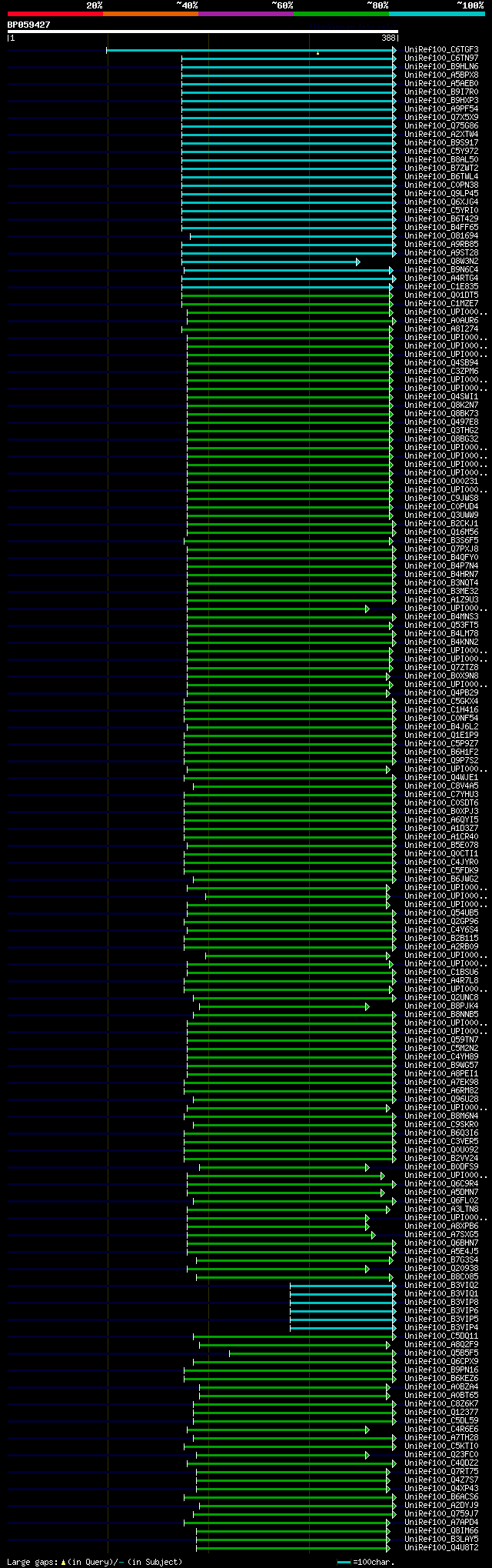Select the UniRef100_C1MZE7 label
The height and width of the screenshot is (1568, 492).
click(x=441, y=304)
